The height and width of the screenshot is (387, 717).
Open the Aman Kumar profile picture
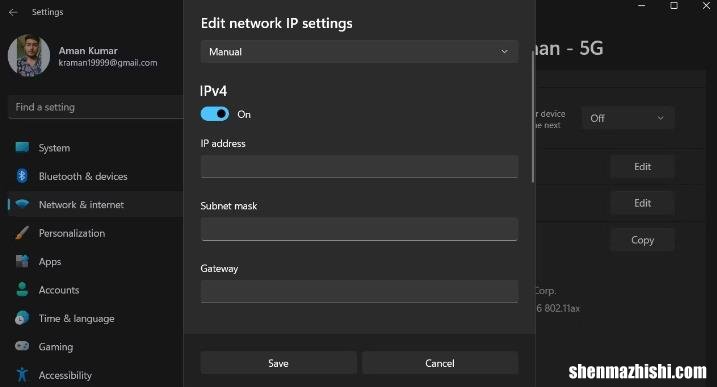click(29, 55)
